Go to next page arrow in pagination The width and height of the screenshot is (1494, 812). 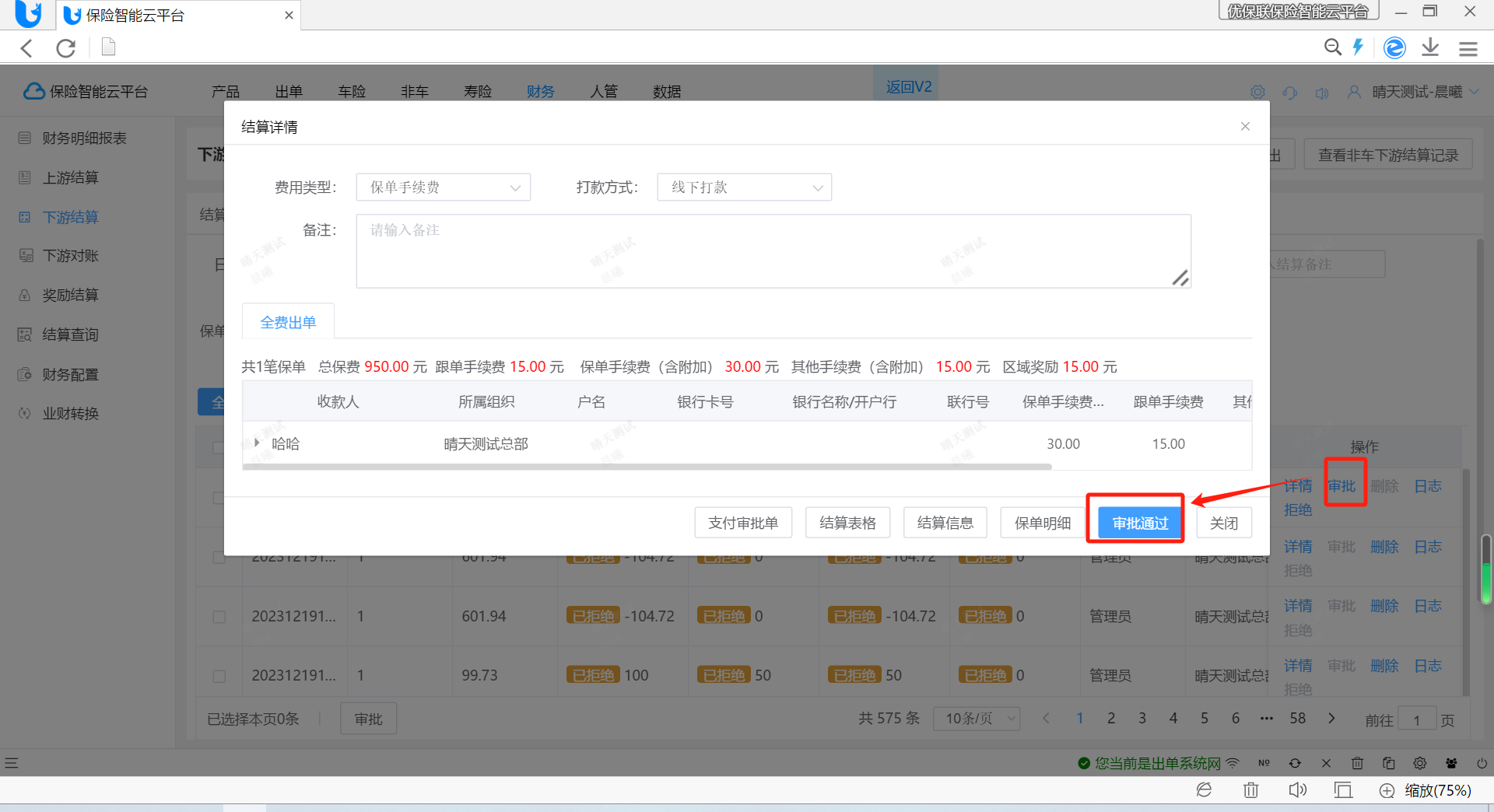tap(1331, 719)
